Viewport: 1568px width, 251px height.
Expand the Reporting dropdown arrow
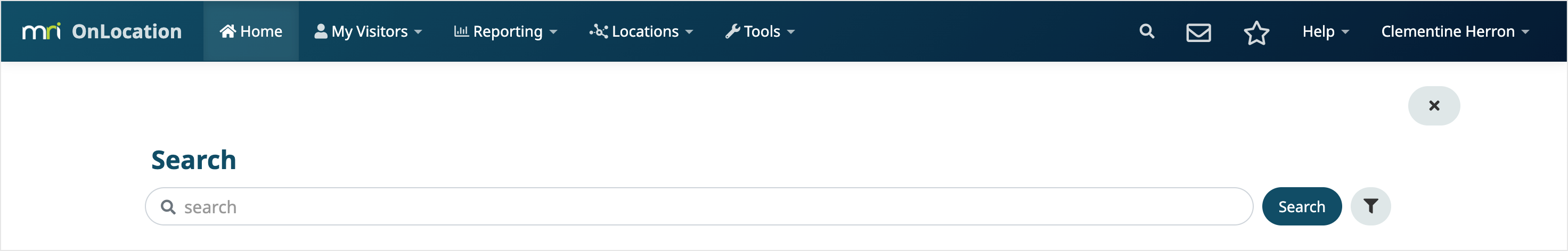(x=553, y=31)
